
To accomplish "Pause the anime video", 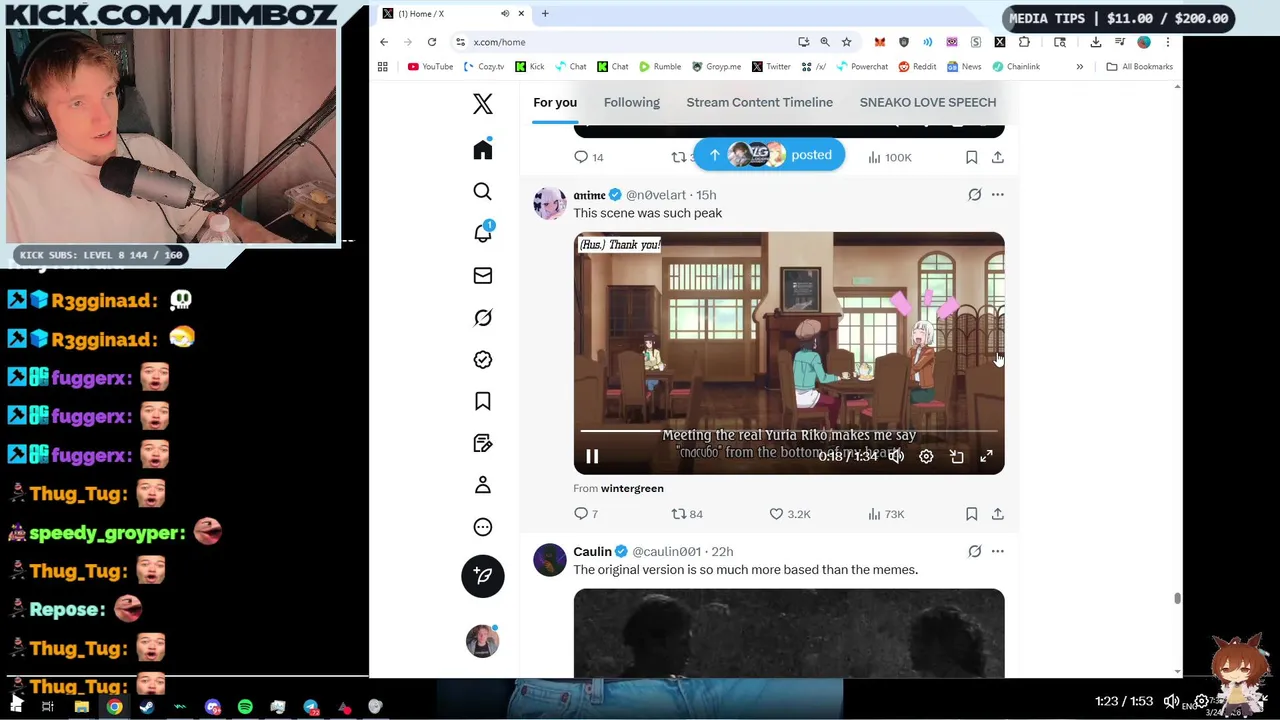I will 592,457.
